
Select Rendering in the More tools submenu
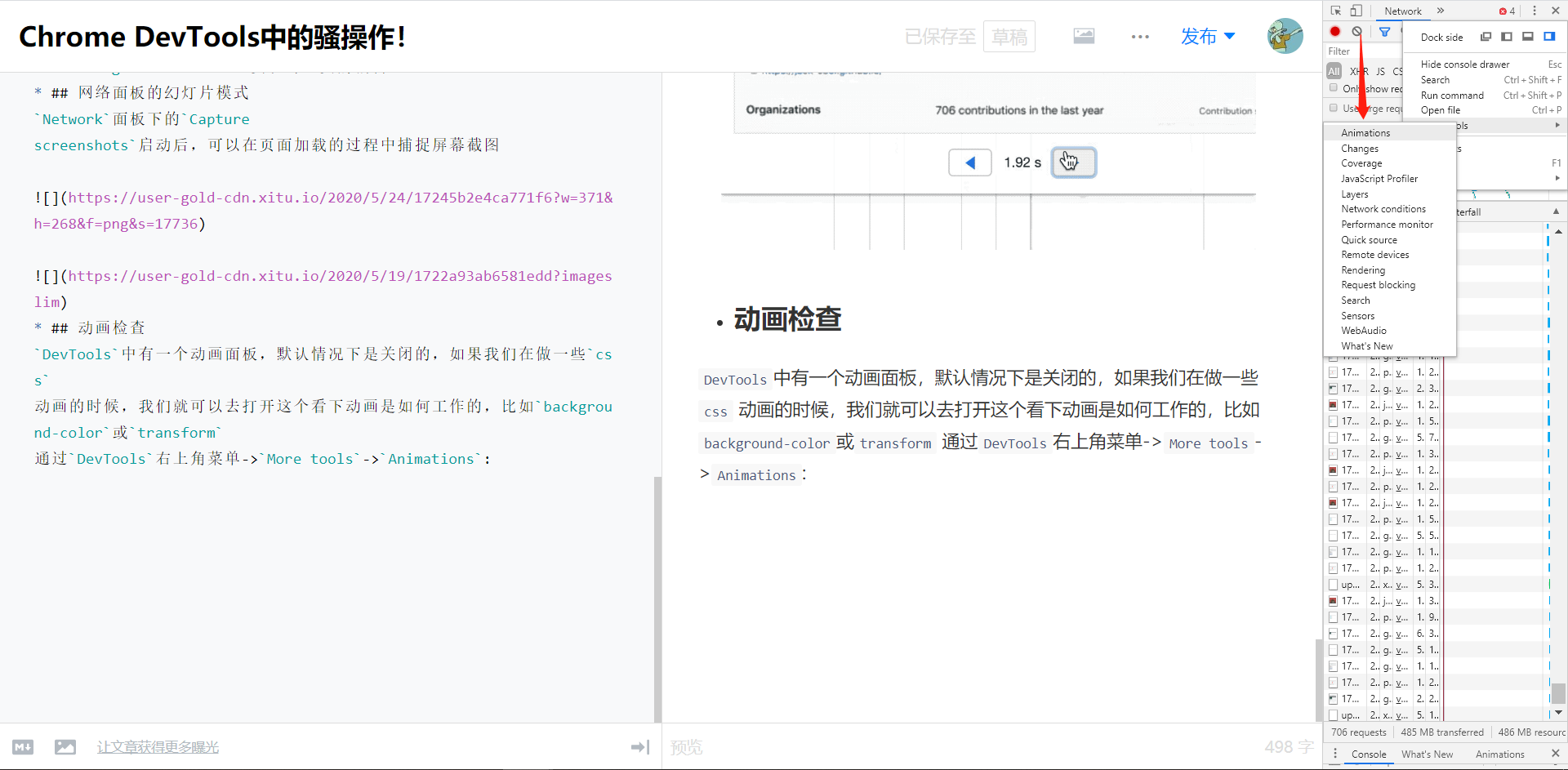(1390, 270)
